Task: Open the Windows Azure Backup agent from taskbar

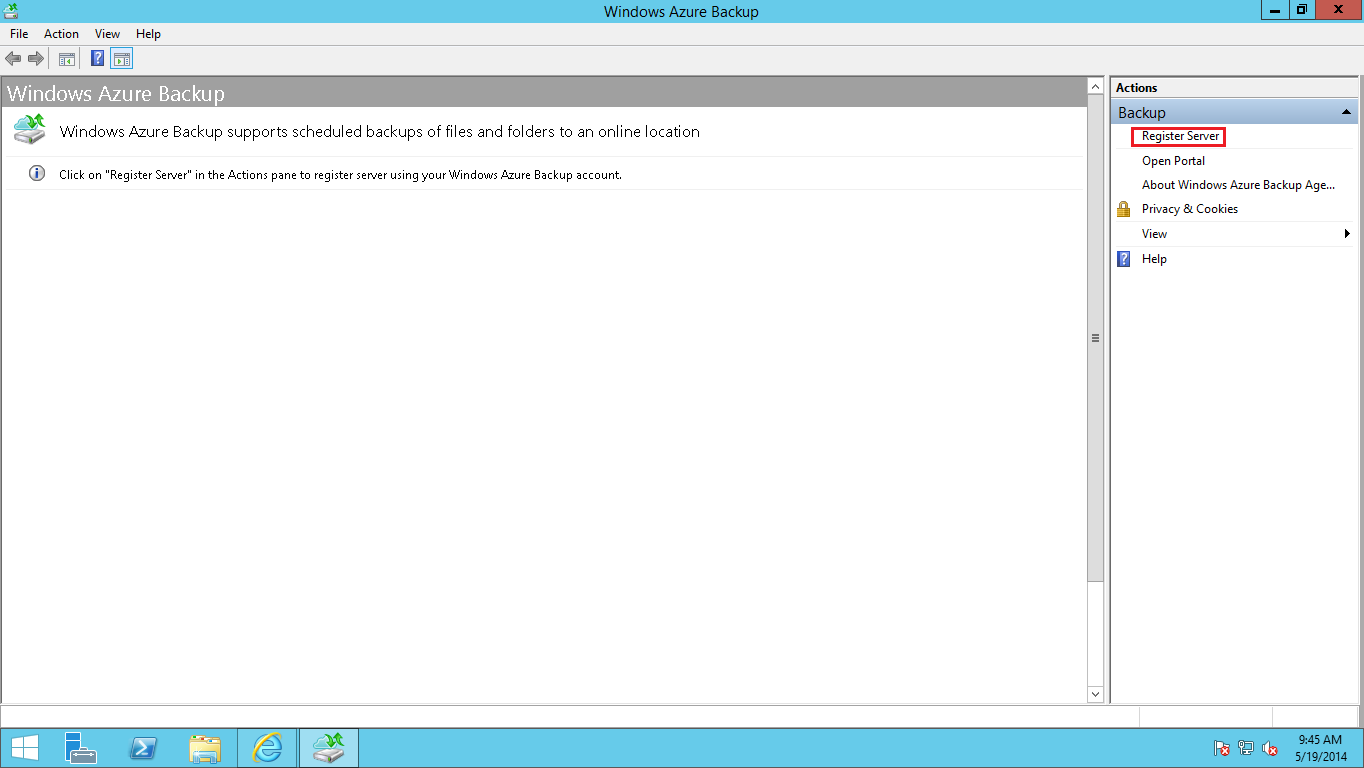Action: [x=328, y=747]
